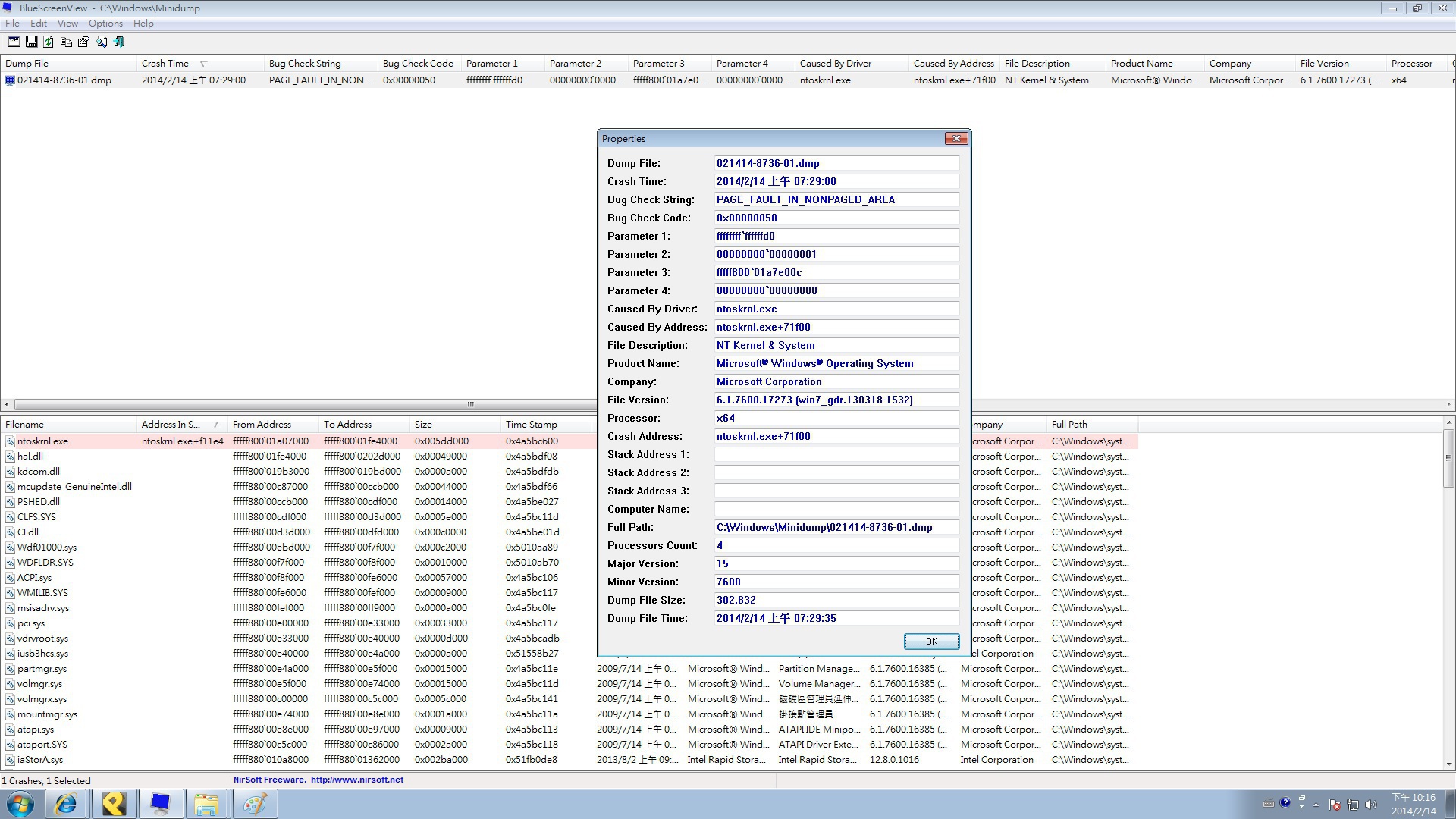Click the Save Selected Items floppy icon

31,42
